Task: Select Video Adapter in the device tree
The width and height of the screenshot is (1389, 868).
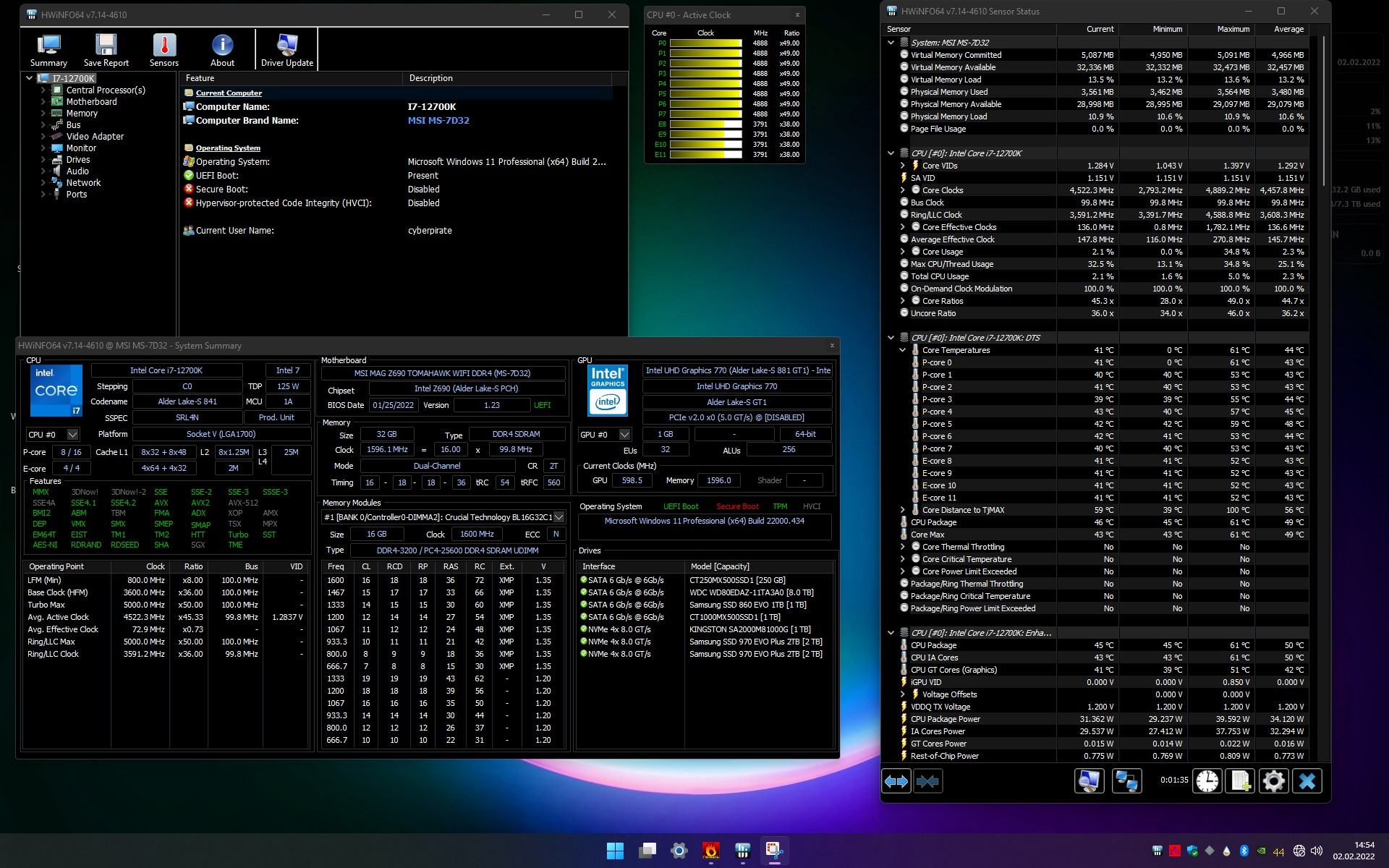Action: coord(95,137)
